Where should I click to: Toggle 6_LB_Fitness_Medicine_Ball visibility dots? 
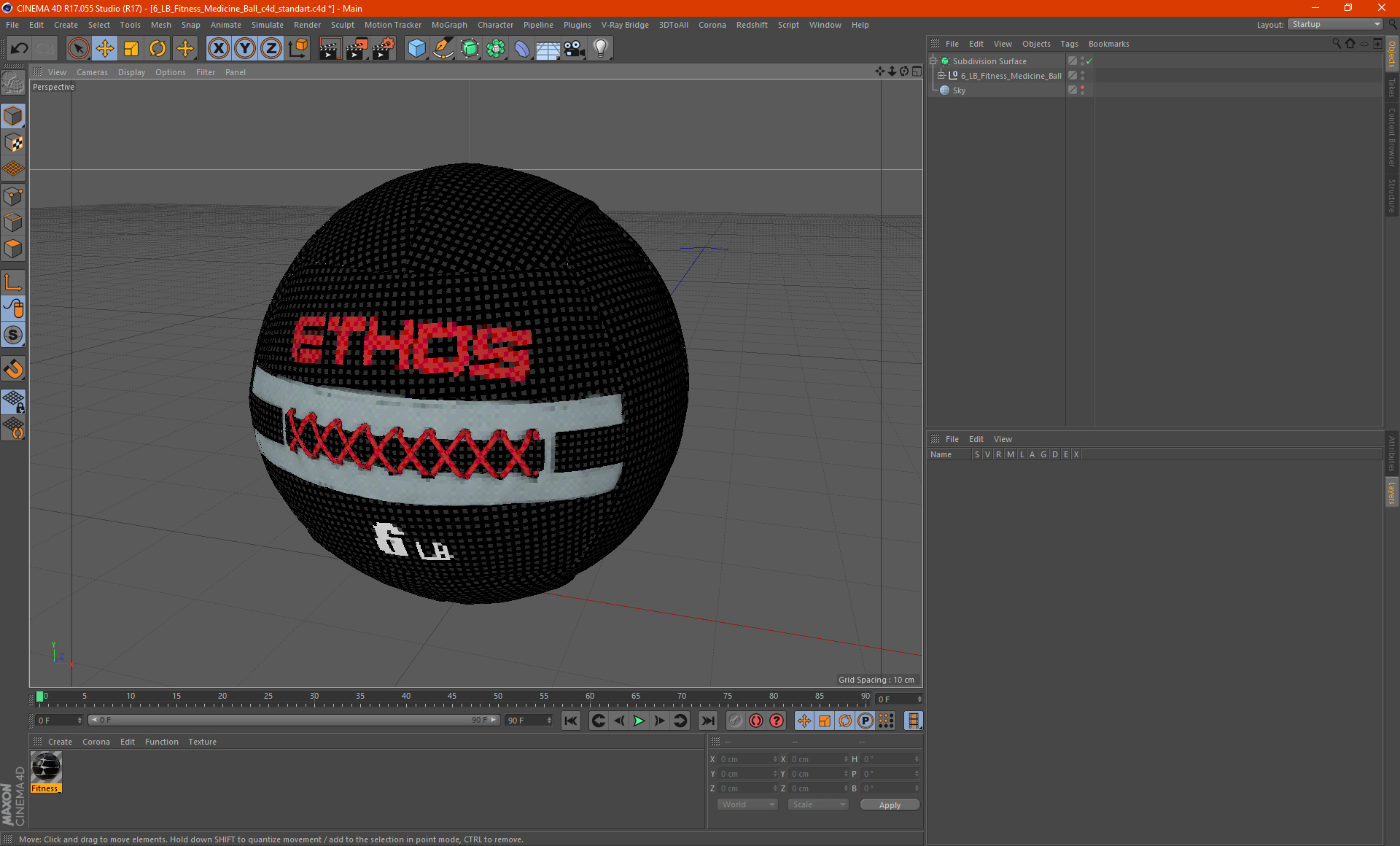[x=1082, y=76]
